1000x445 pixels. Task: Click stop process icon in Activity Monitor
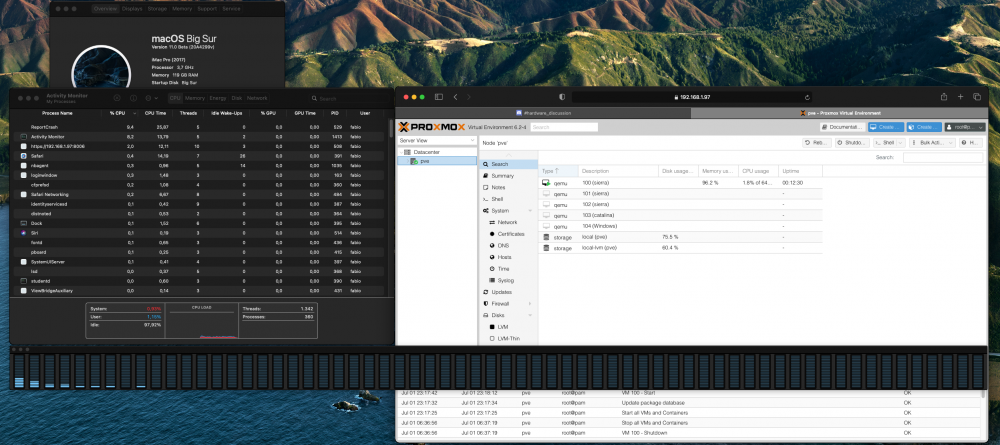coord(117,98)
